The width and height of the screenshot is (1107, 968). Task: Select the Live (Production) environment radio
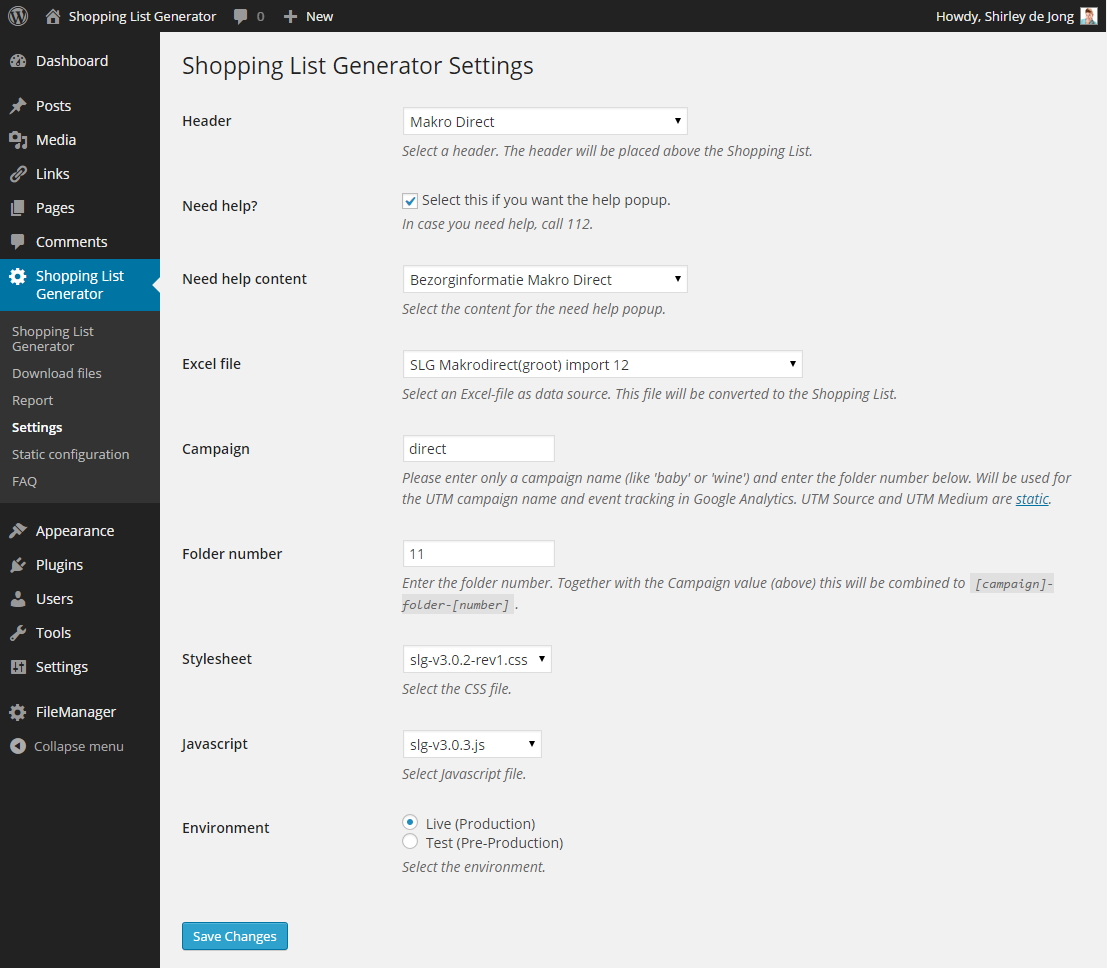tap(410, 822)
